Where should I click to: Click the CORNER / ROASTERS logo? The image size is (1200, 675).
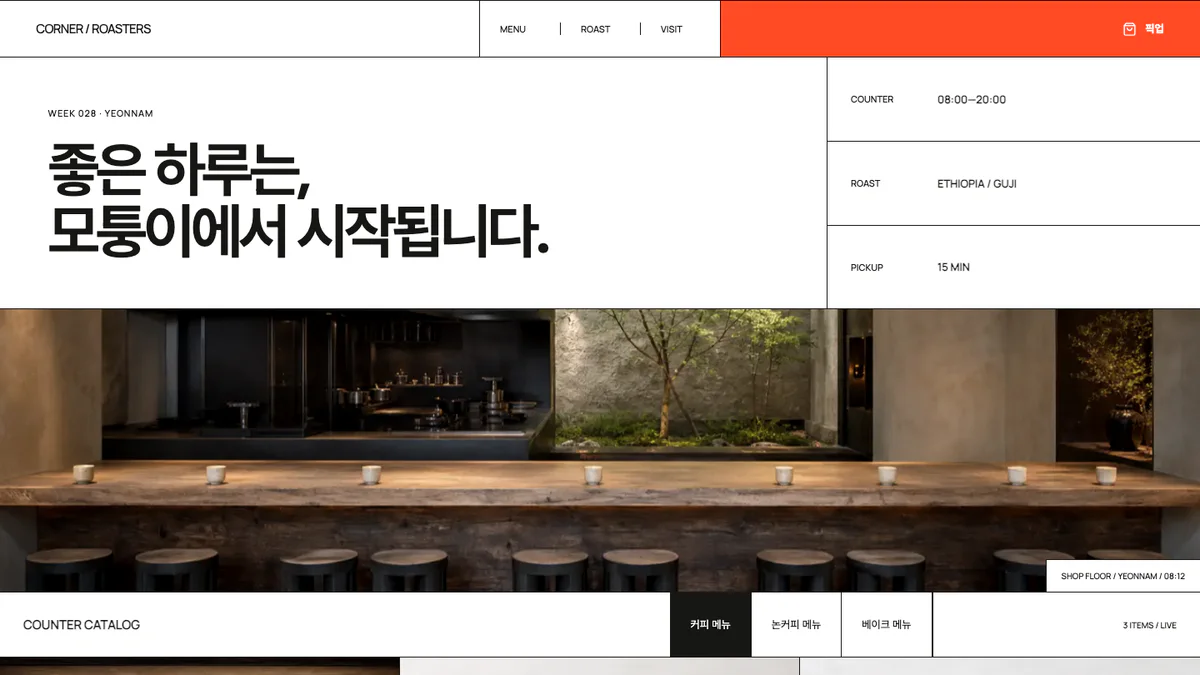pos(93,29)
